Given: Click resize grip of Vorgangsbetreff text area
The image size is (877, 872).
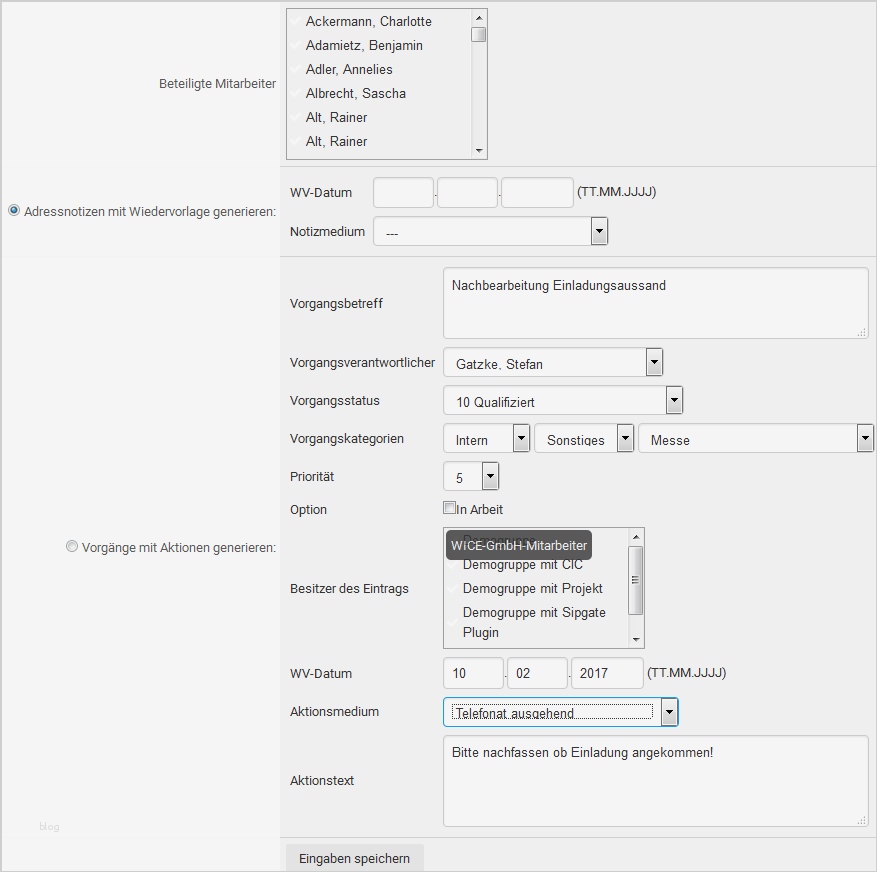Looking at the screenshot, I should pos(862,332).
